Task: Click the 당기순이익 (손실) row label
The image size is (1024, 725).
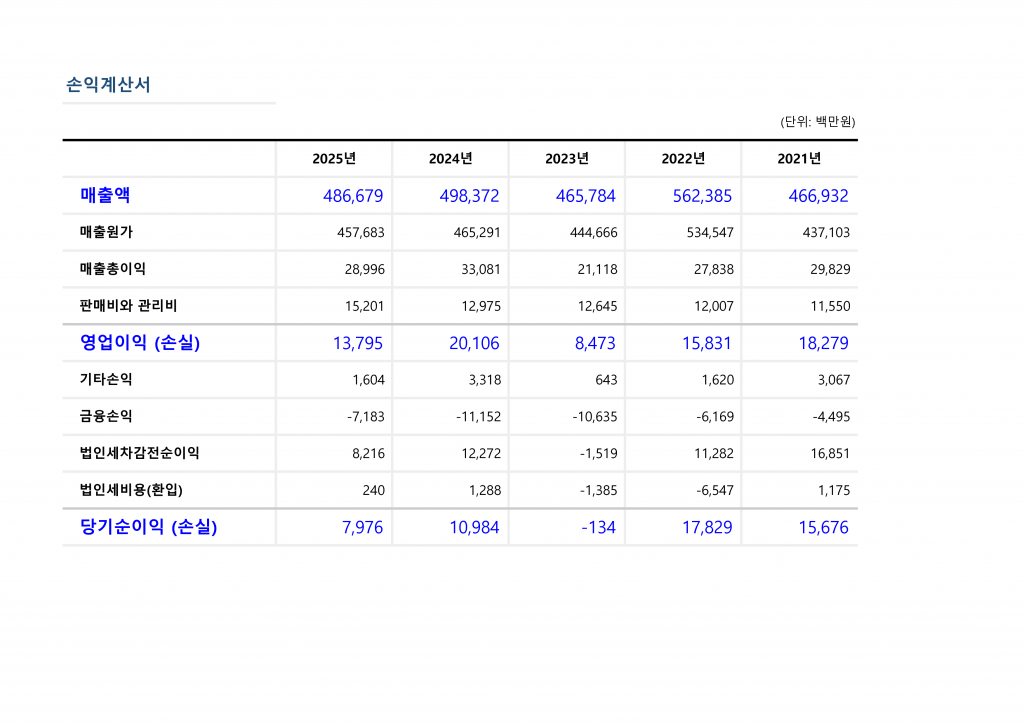Action: [148, 527]
